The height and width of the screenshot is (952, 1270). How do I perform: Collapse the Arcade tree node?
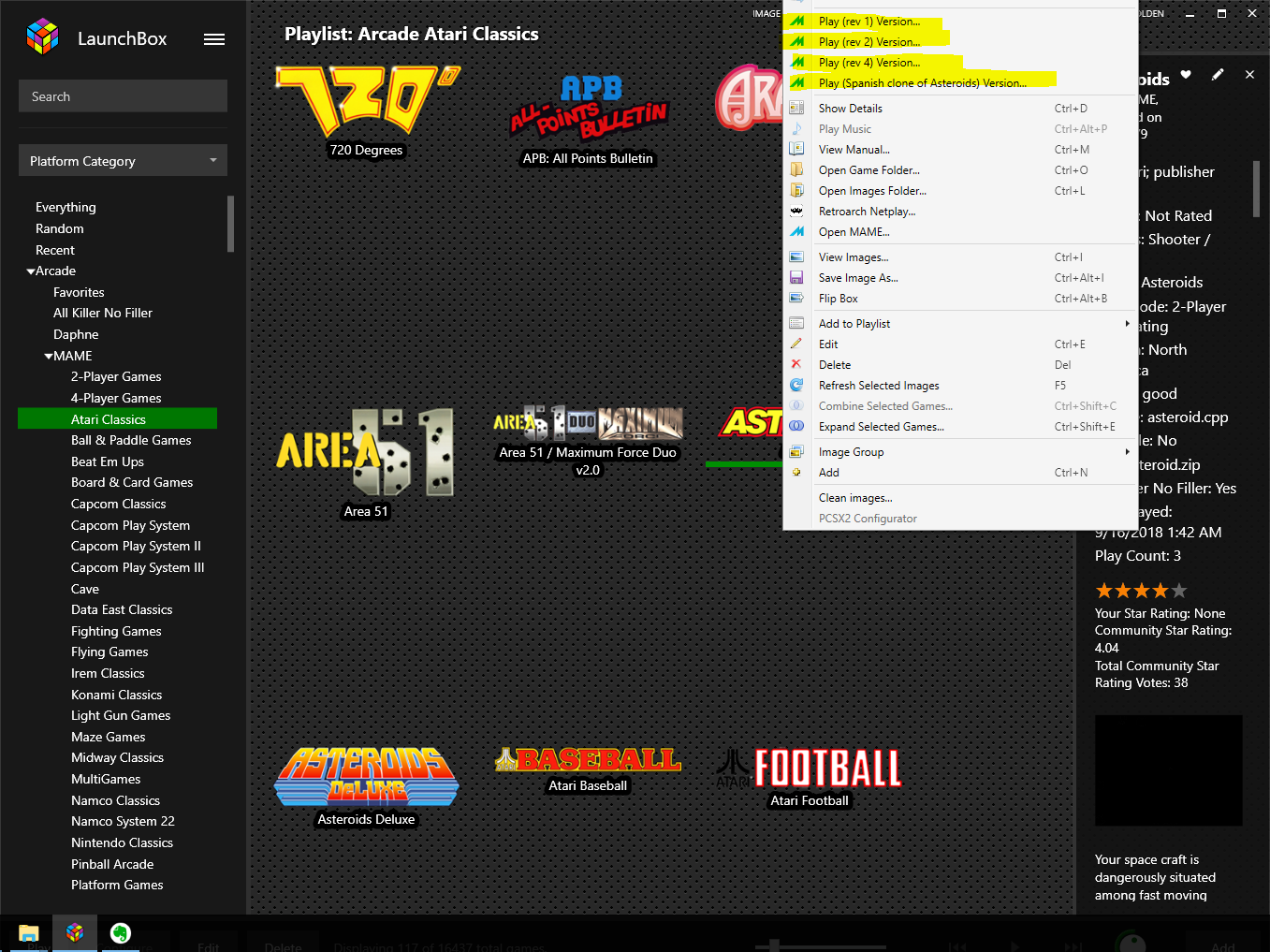(x=31, y=271)
